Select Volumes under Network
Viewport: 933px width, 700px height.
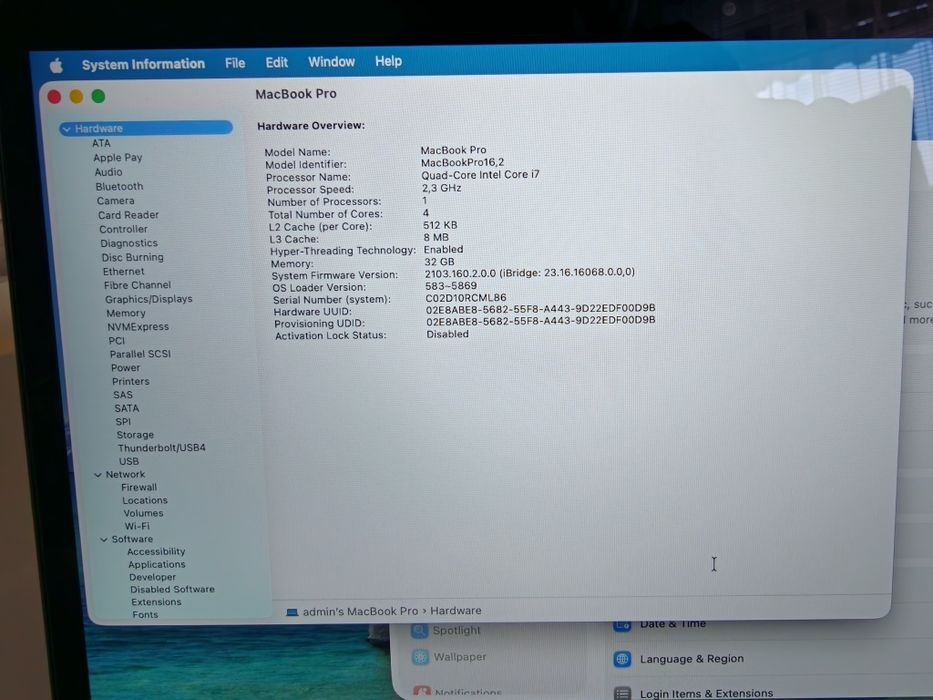coord(143,513)
